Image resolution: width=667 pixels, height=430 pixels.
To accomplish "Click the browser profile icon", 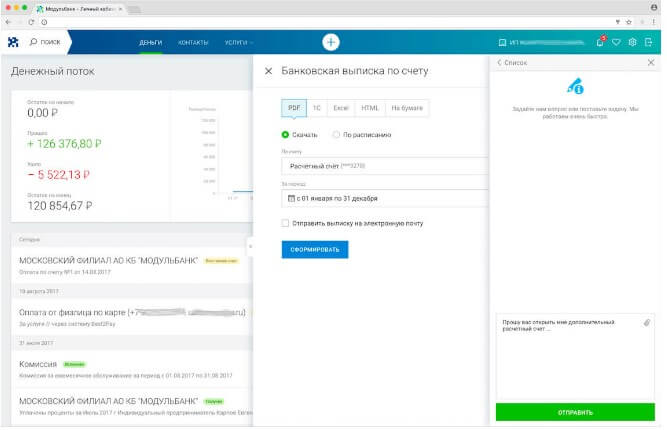I will (654, 7).
